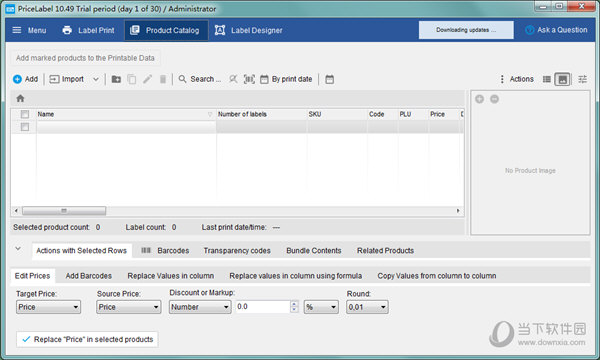Screen dimensions: 600x360
Task: Collapse the actions panel chevron
Action: (x=18, y=249)
